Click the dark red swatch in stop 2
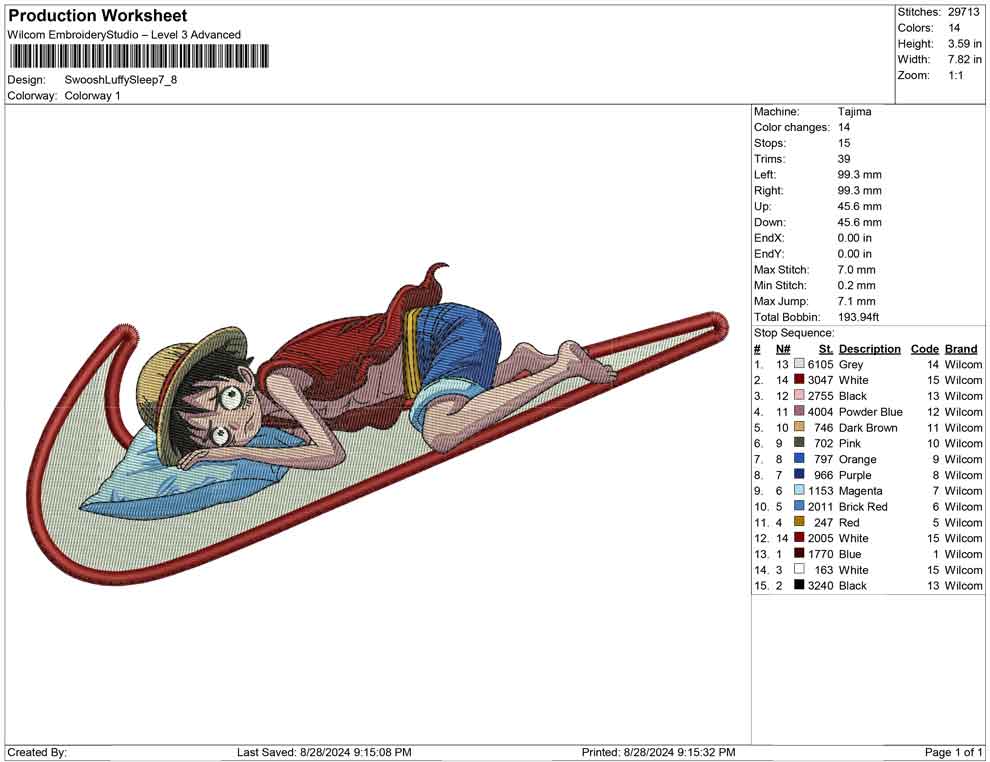Screen dimensions: 990x762 pyautogui.click(x=799, y=379)
